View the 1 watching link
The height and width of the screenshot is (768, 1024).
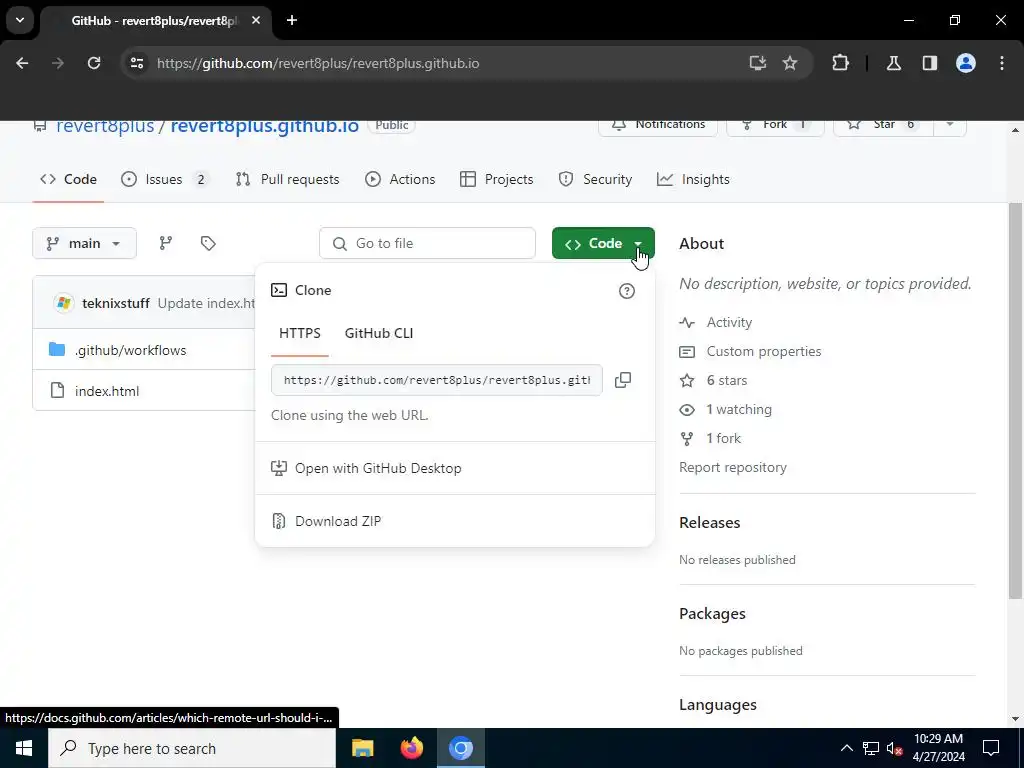[x=739, y=409]
